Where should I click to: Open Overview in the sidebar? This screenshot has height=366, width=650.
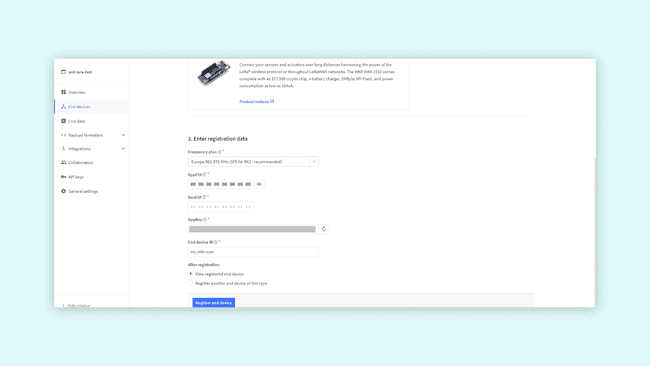(x=91, y=92)
